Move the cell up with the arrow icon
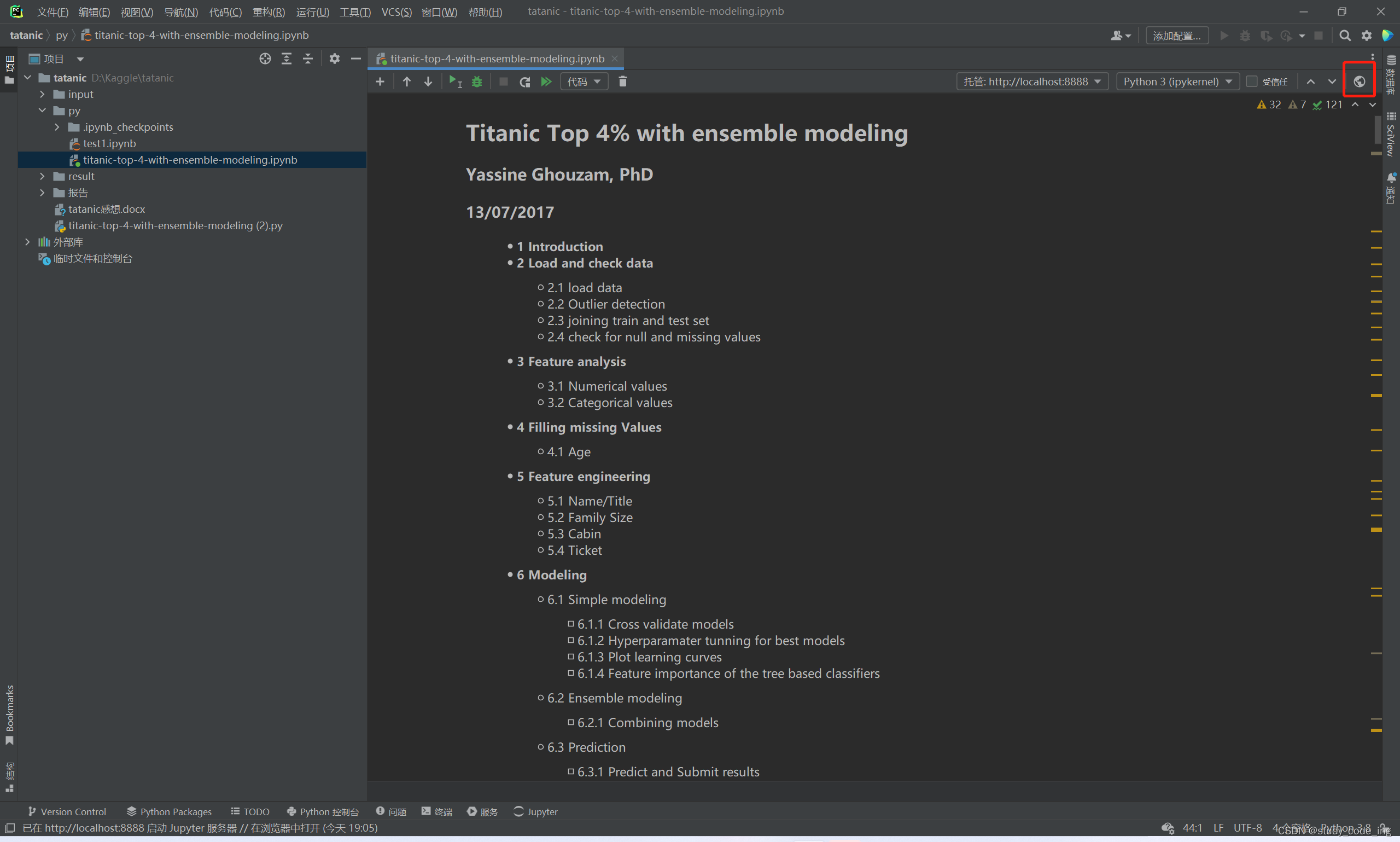The width and height of the screenshot is (1400, 842). tap(406, 82)
